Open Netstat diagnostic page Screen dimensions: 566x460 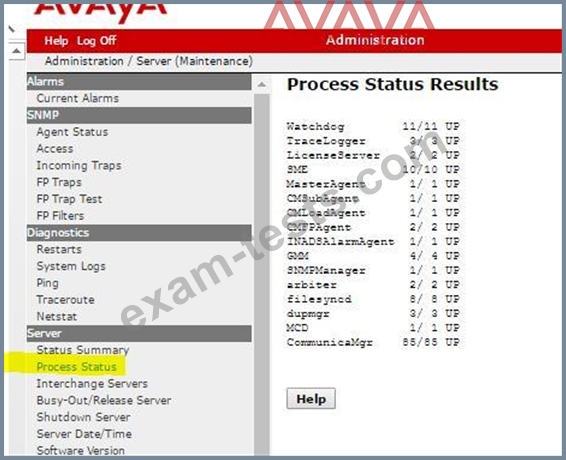click(57, 317)
